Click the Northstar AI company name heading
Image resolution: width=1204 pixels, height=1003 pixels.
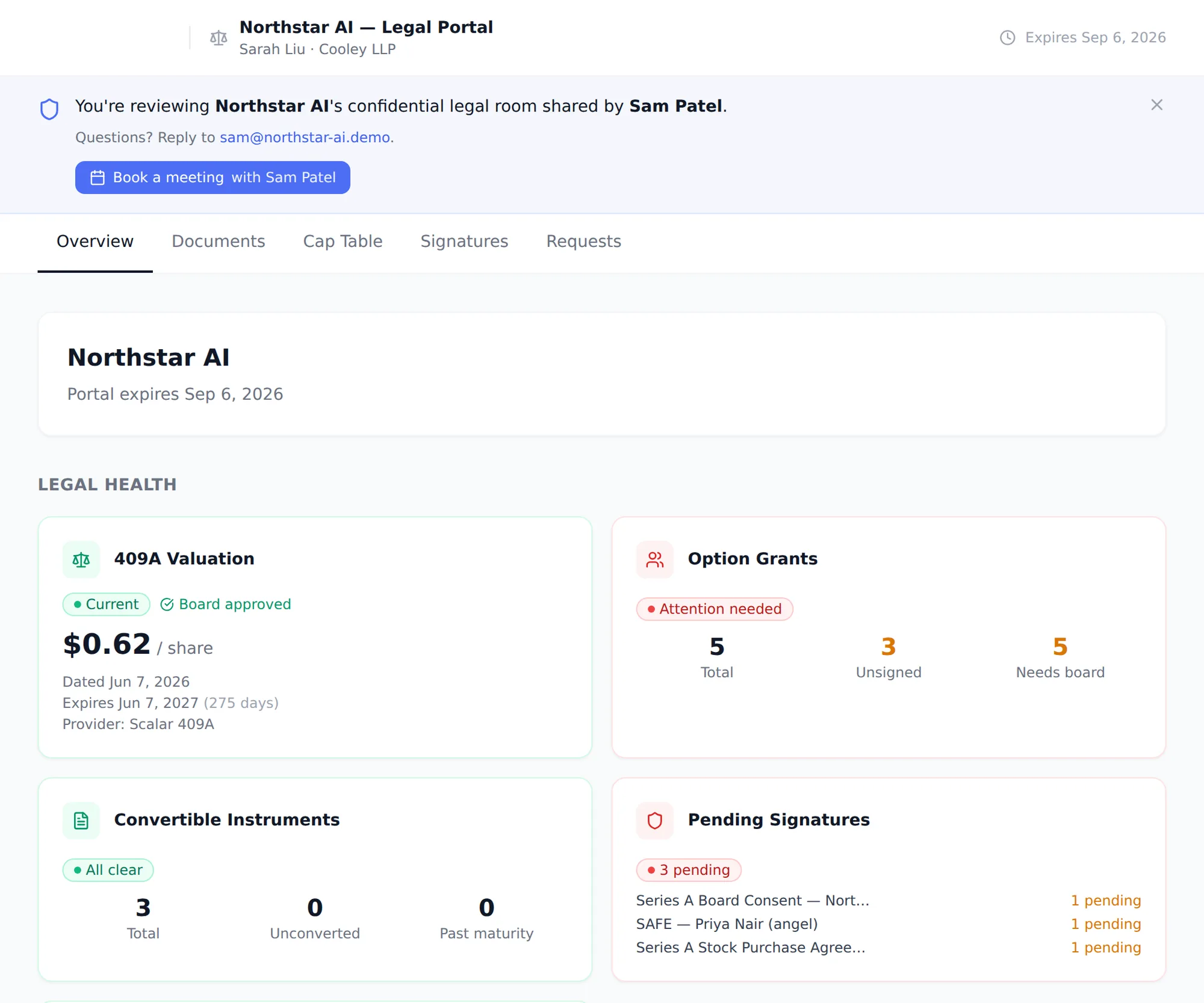tap(148, 358)
